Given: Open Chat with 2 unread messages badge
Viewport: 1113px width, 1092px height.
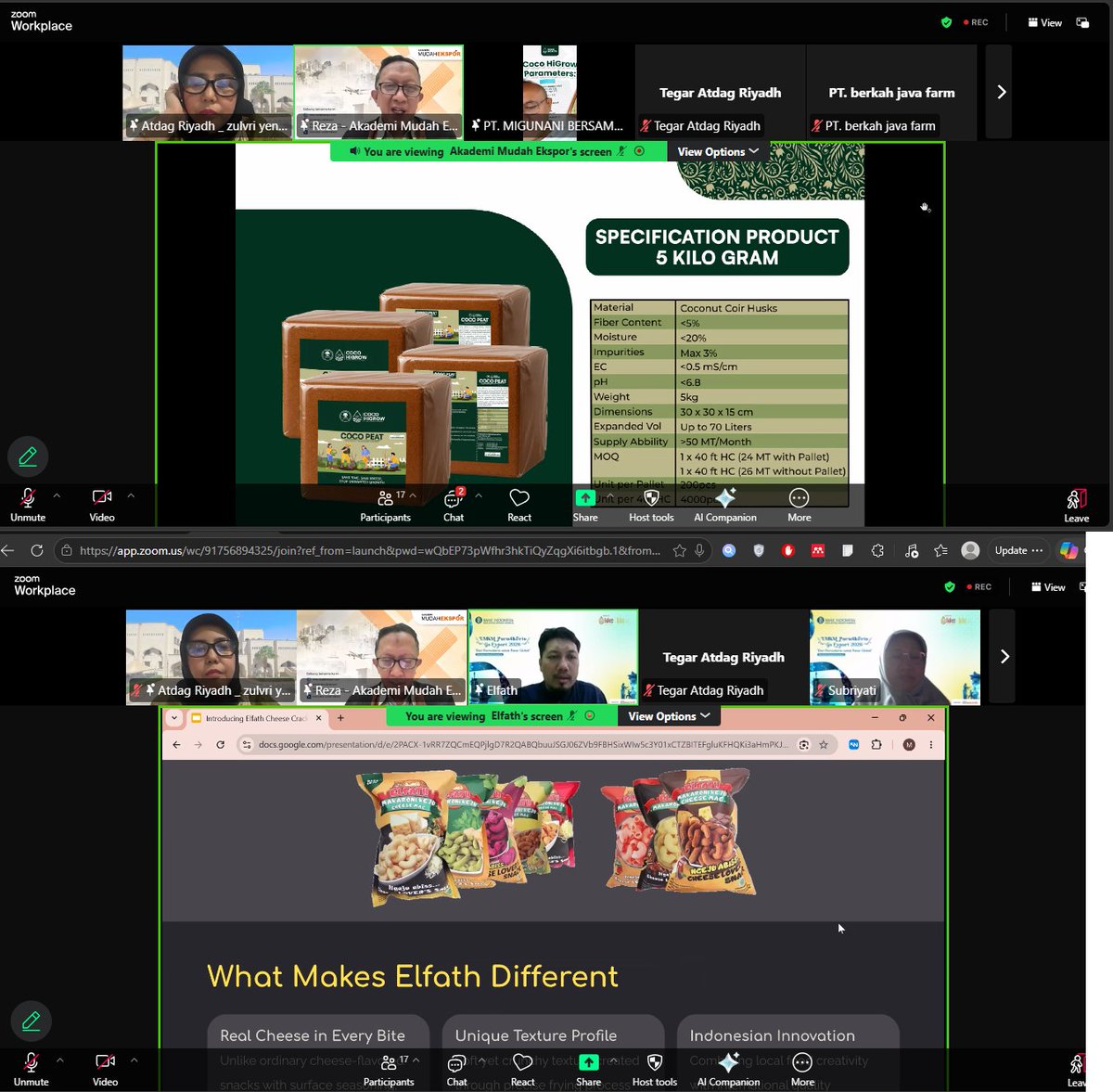Looking at the screenshot, I should 454,506.
